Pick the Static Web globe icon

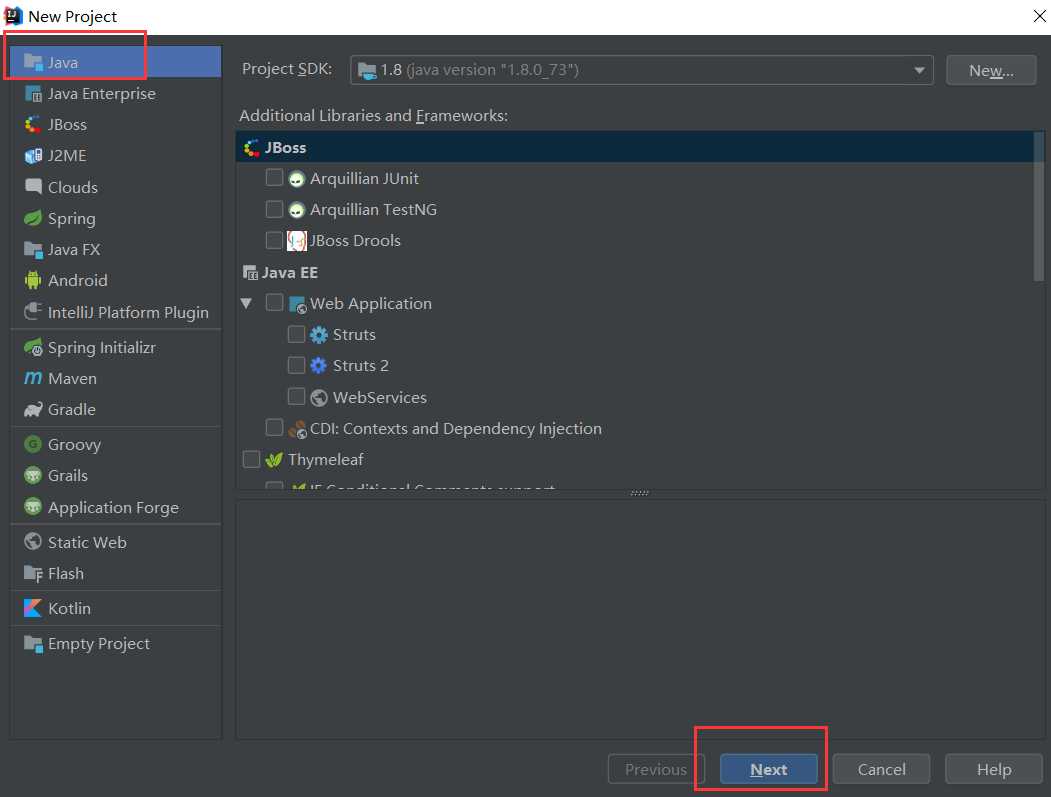click(33, 542)
